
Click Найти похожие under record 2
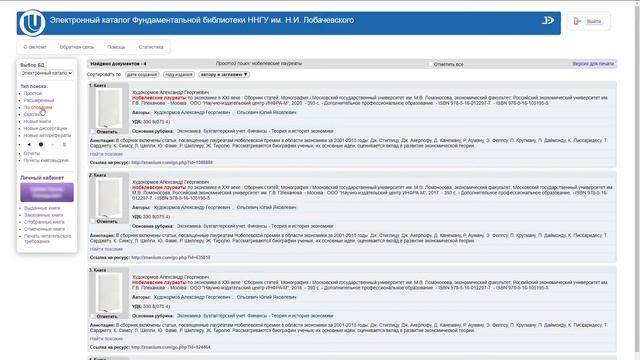coord(106,249)
